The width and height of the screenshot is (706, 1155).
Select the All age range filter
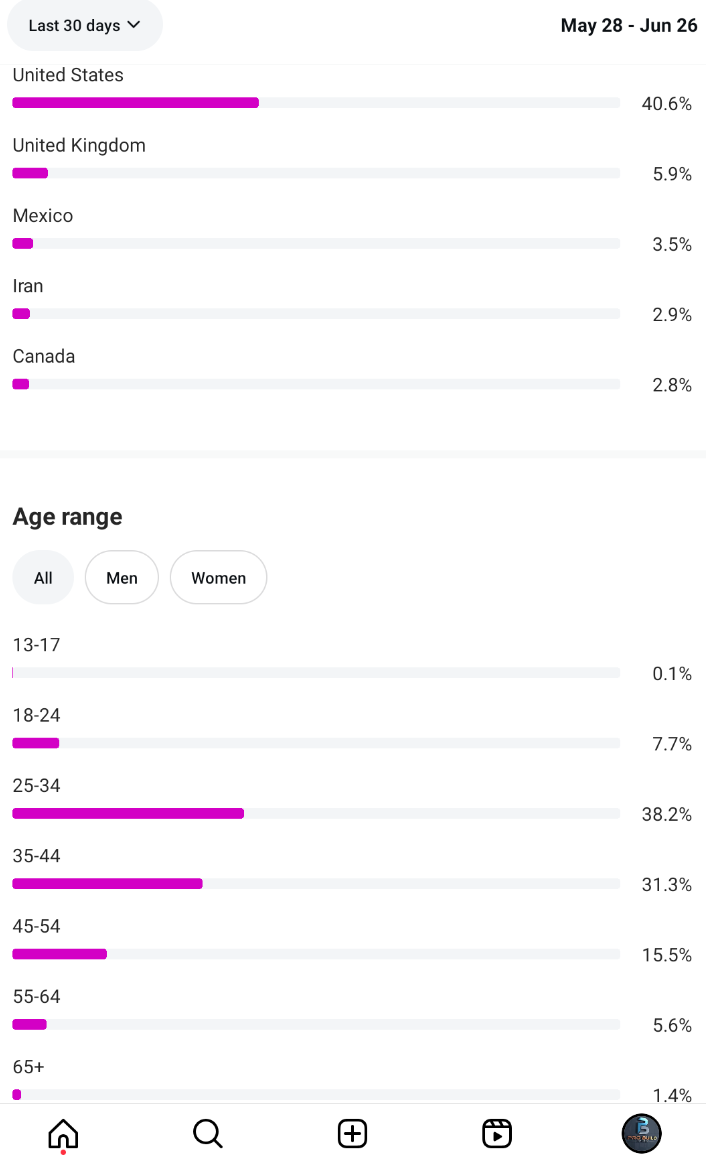[43, 578]
